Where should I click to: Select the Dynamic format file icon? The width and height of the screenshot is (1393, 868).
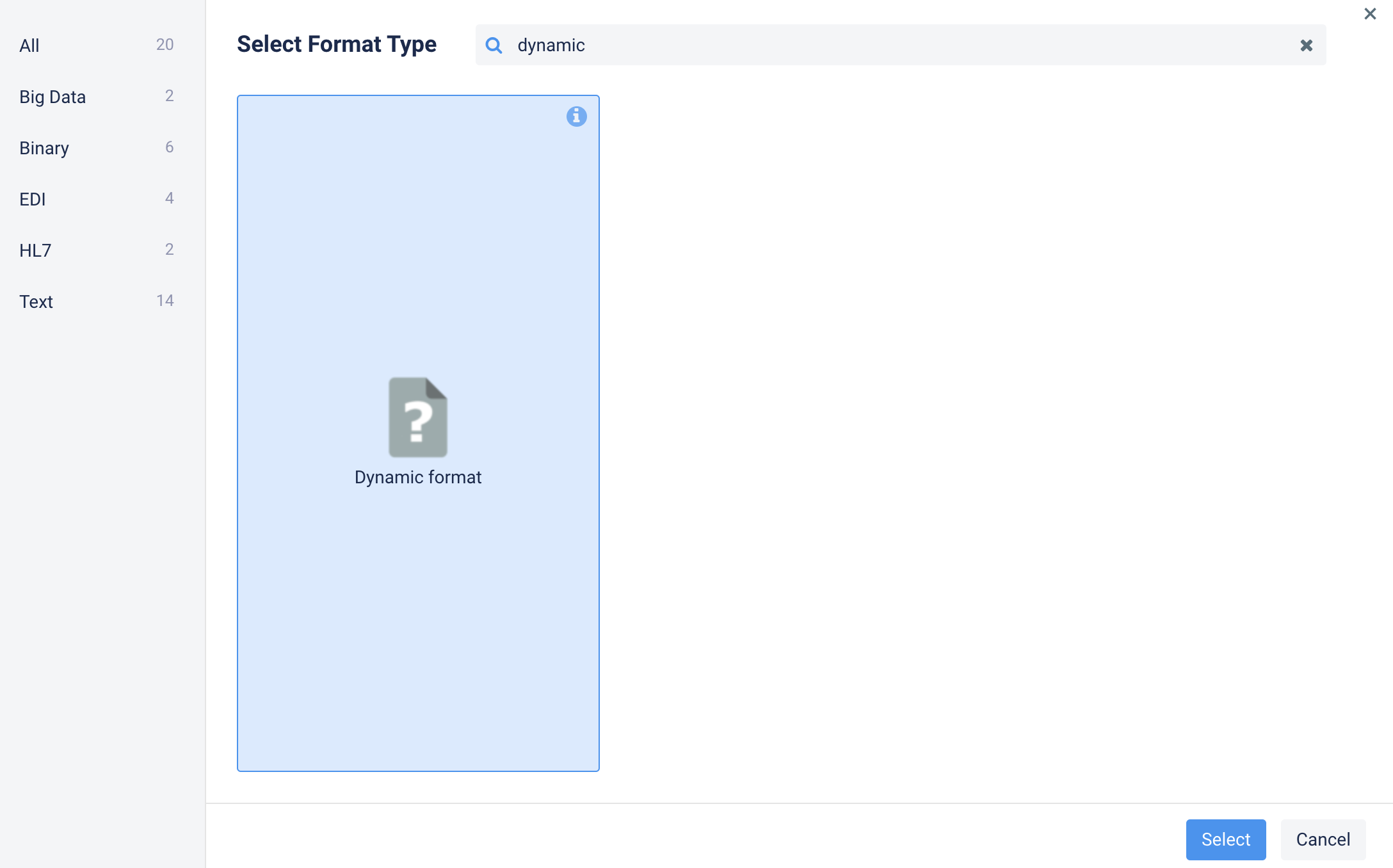(x=418, y=417)
